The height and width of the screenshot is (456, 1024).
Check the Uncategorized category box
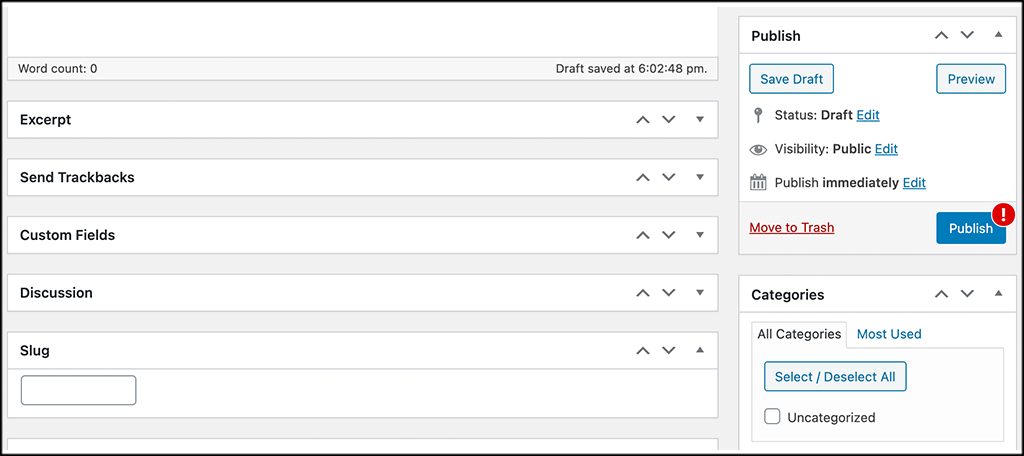(772, 417)
